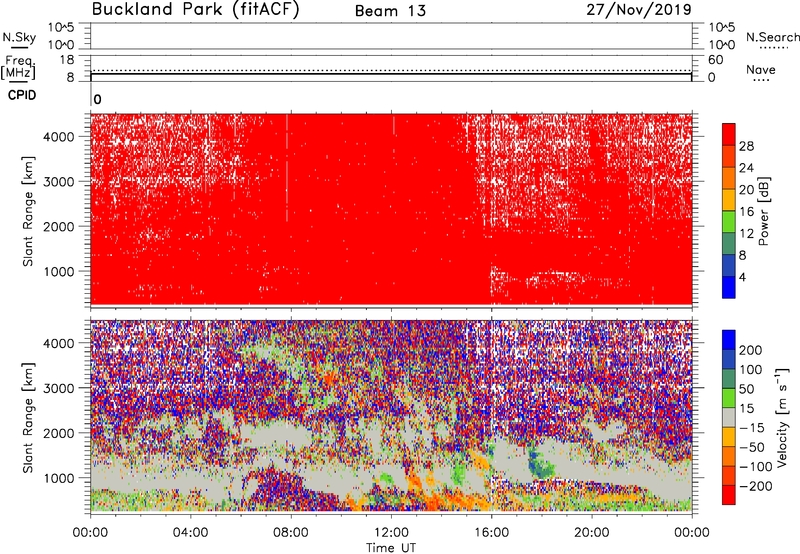Select the "20:00" time tick label
Image resolution: width=800 pixels, height=554 pixels.
[592, 533]
